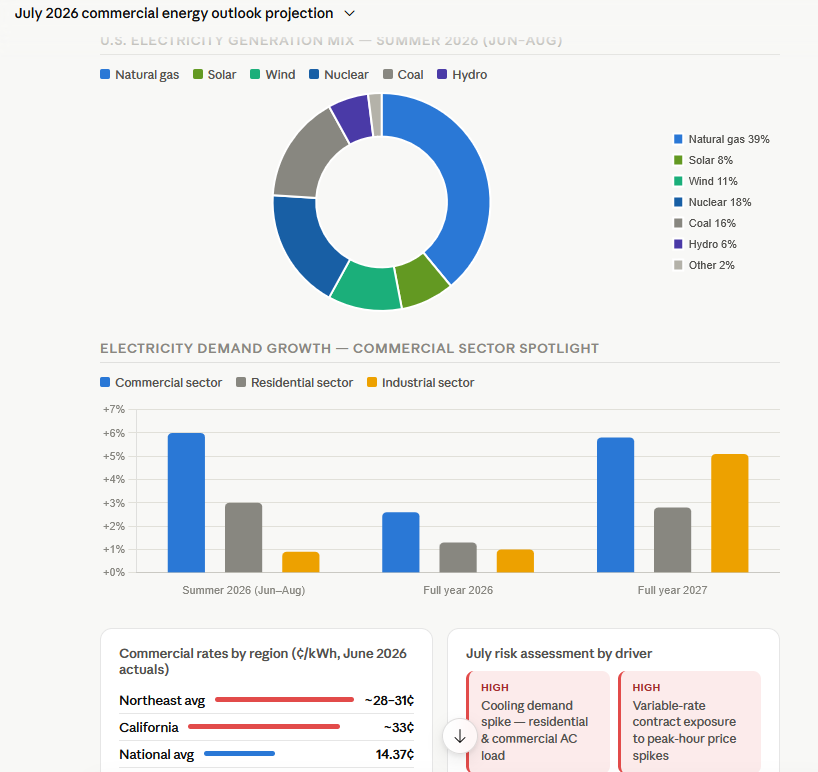Click 'Full year 2027' axis label
The width and height of the screenshot is (818, 772).
pyautogui.click(x=672, y=590)
